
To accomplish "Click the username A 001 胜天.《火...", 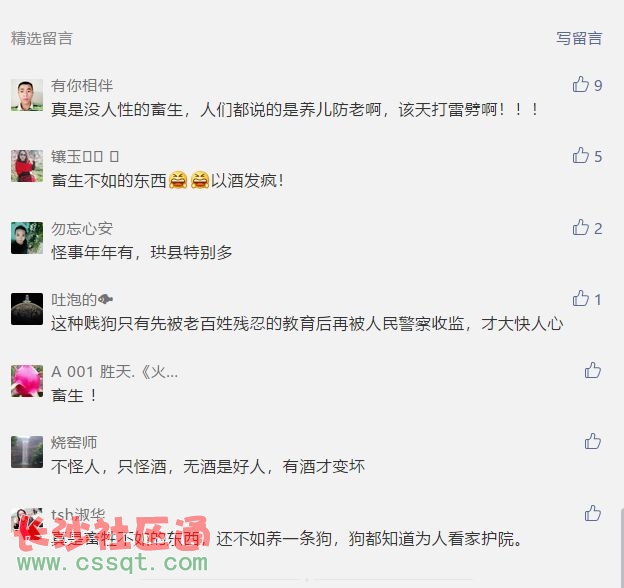I will 115,372.
